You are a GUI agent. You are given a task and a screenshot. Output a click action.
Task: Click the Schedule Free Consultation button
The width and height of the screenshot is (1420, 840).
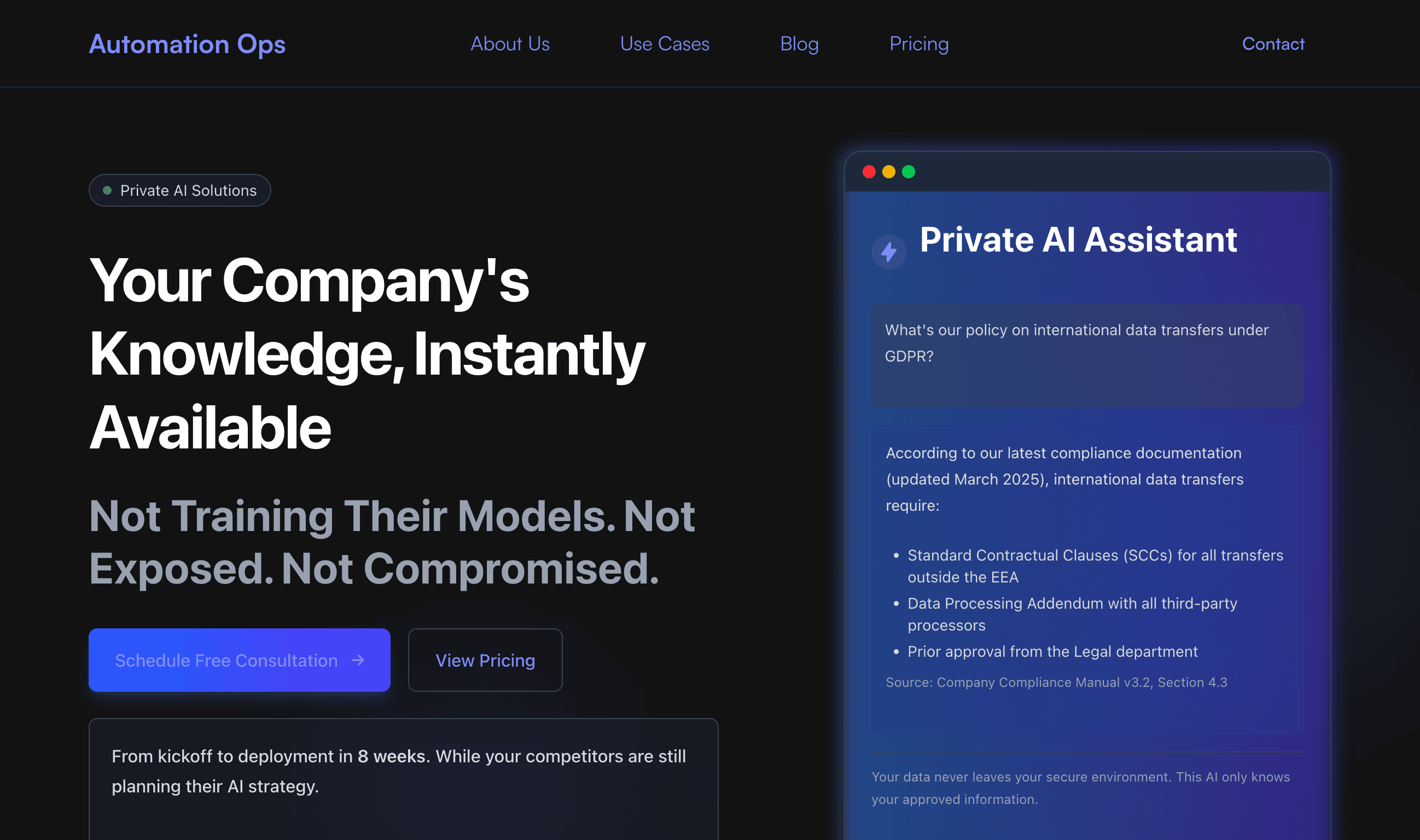pos(240,660)
